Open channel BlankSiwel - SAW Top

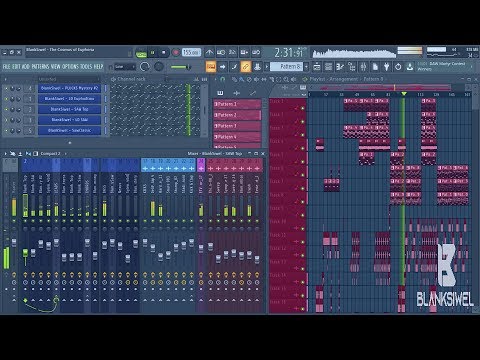pyautogui.click(x=69, y=109)
